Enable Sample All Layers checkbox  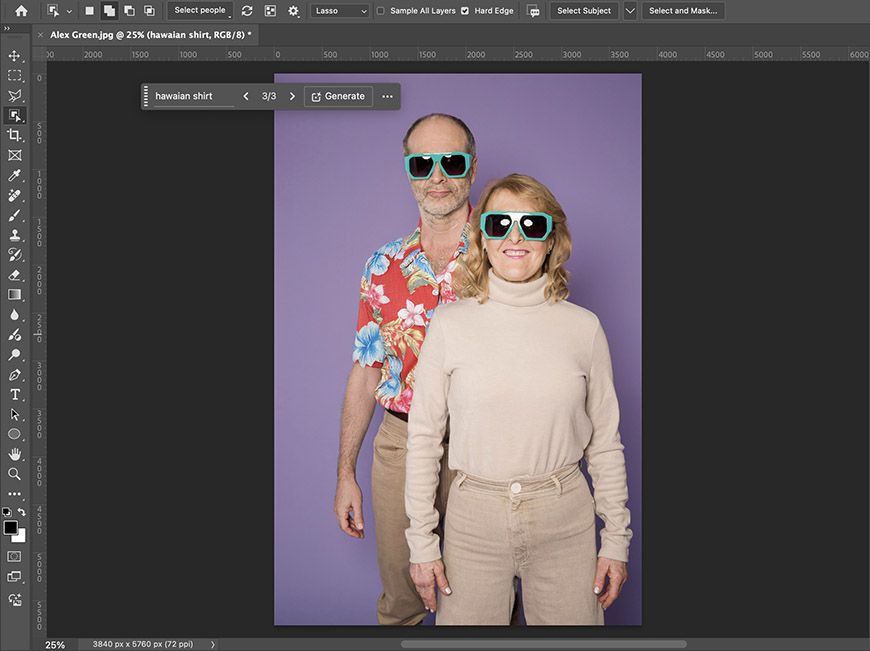(381, 11)
